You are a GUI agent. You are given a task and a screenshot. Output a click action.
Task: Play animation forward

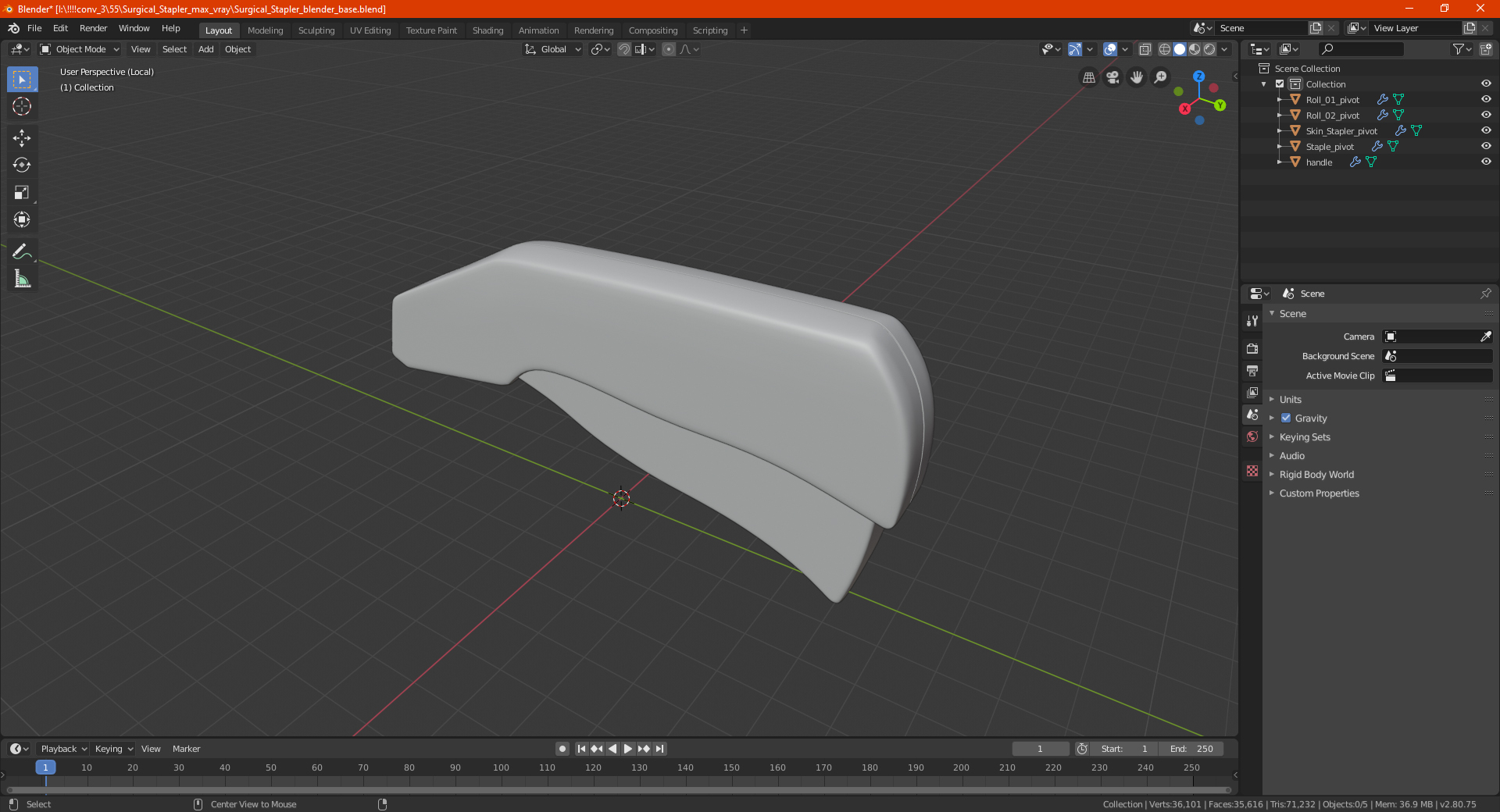coord(628,749)
